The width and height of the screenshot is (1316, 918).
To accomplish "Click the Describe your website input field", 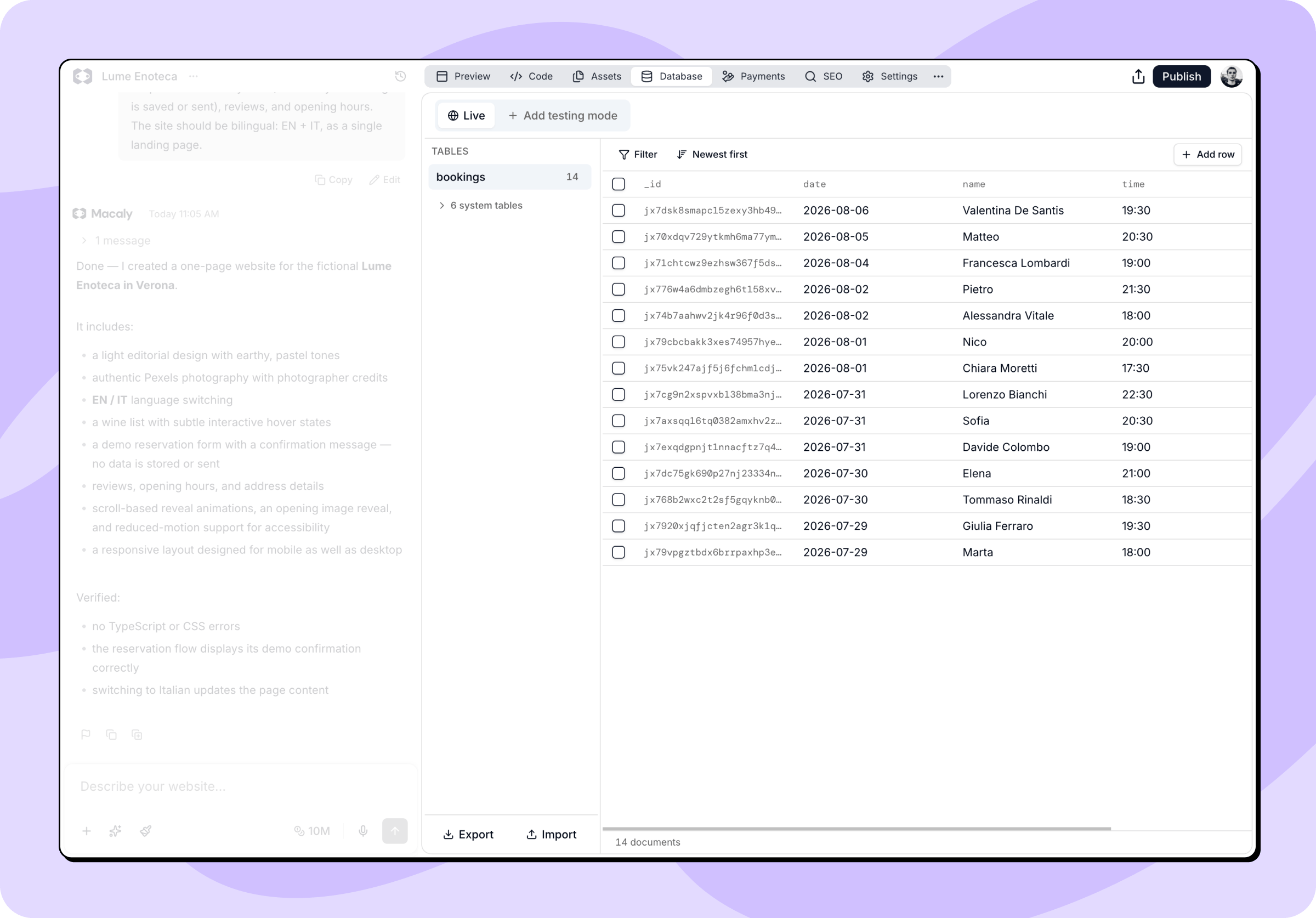I will (241, 786).
